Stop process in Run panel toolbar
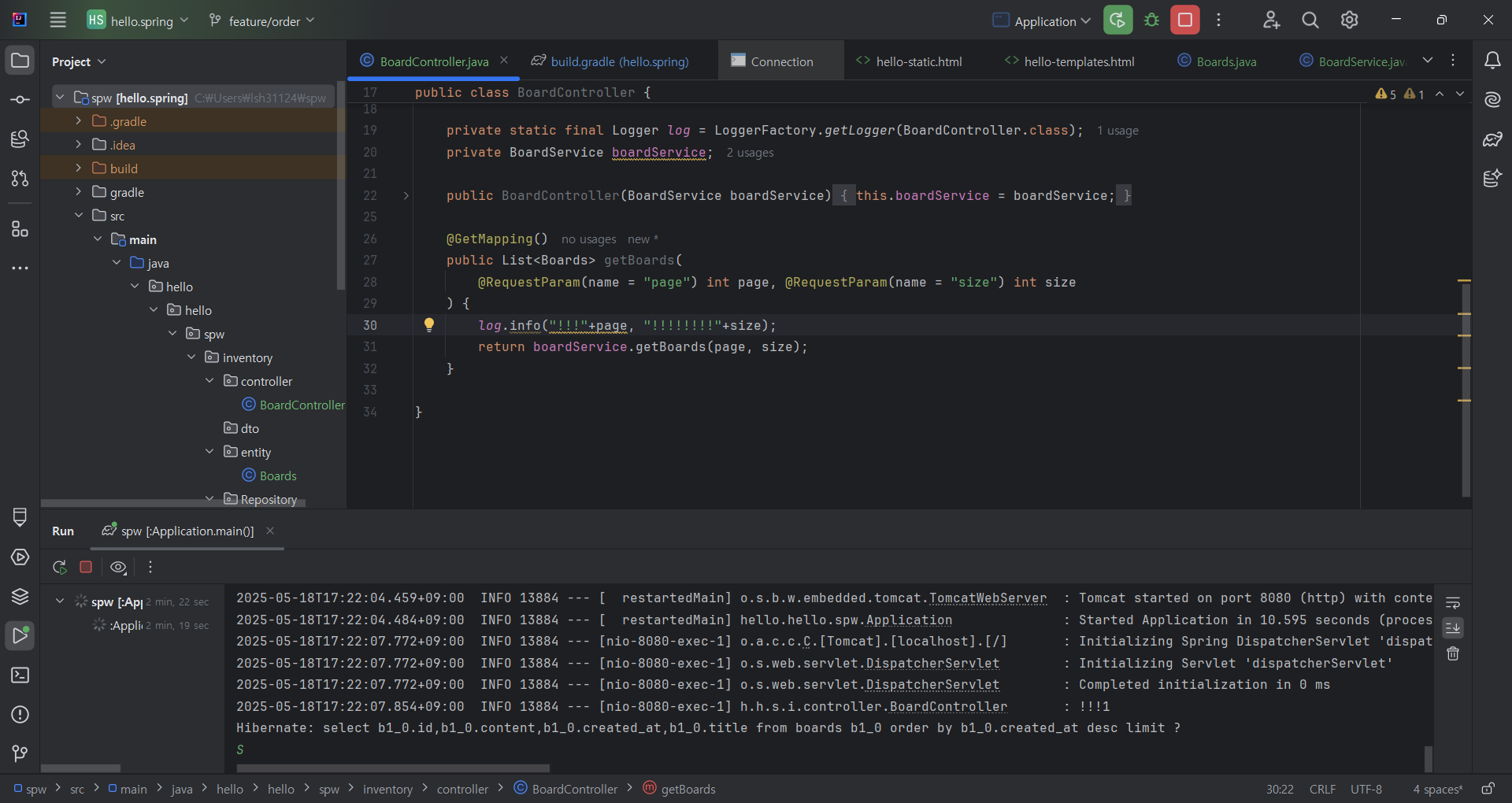 click(x=86, y=567)
